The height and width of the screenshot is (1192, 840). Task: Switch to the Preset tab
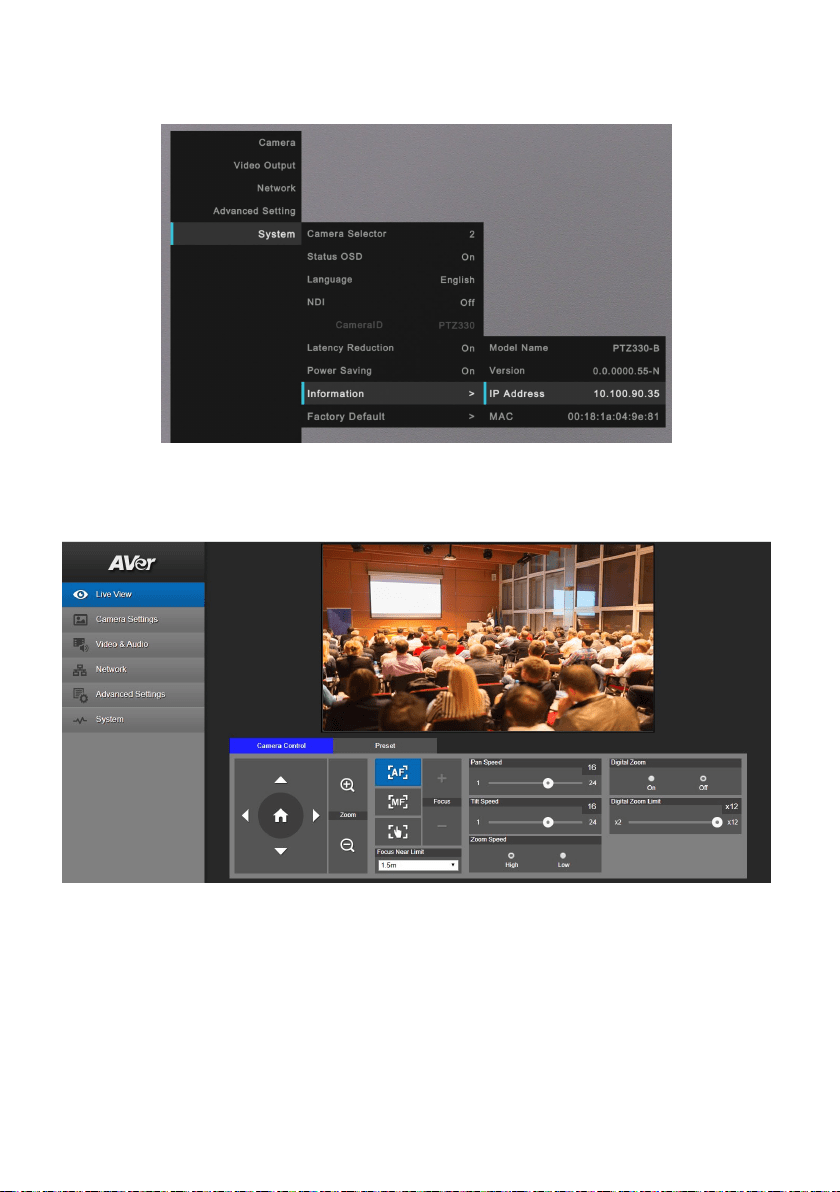(385, 746)
